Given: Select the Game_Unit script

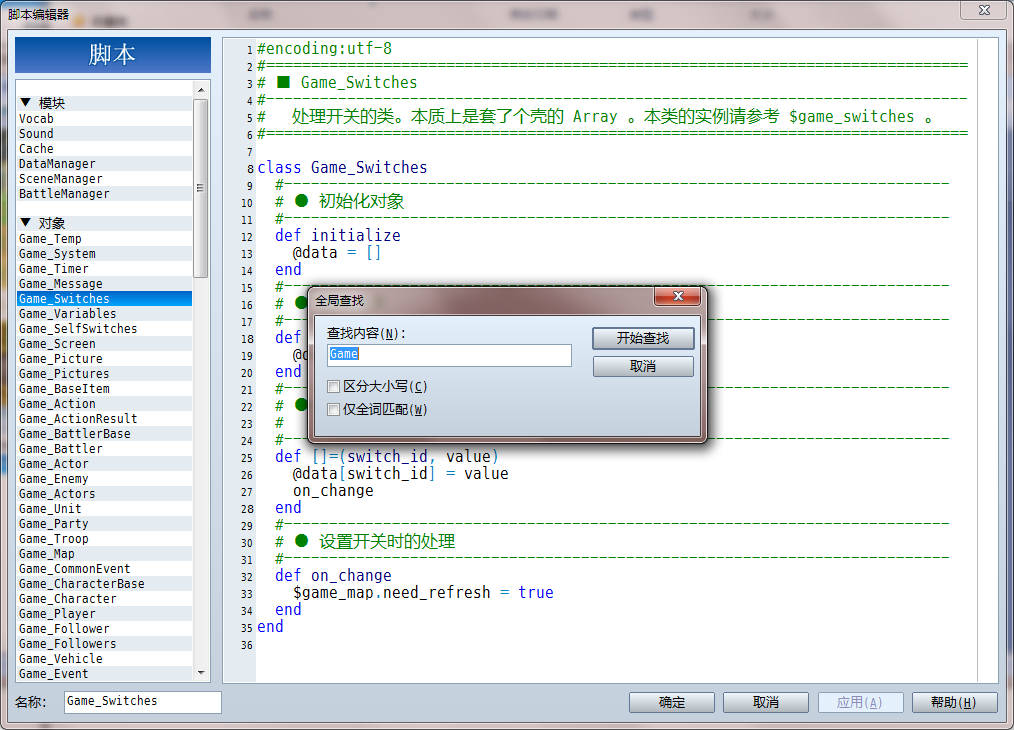Looking at the screenshot, I should (105, 509).
